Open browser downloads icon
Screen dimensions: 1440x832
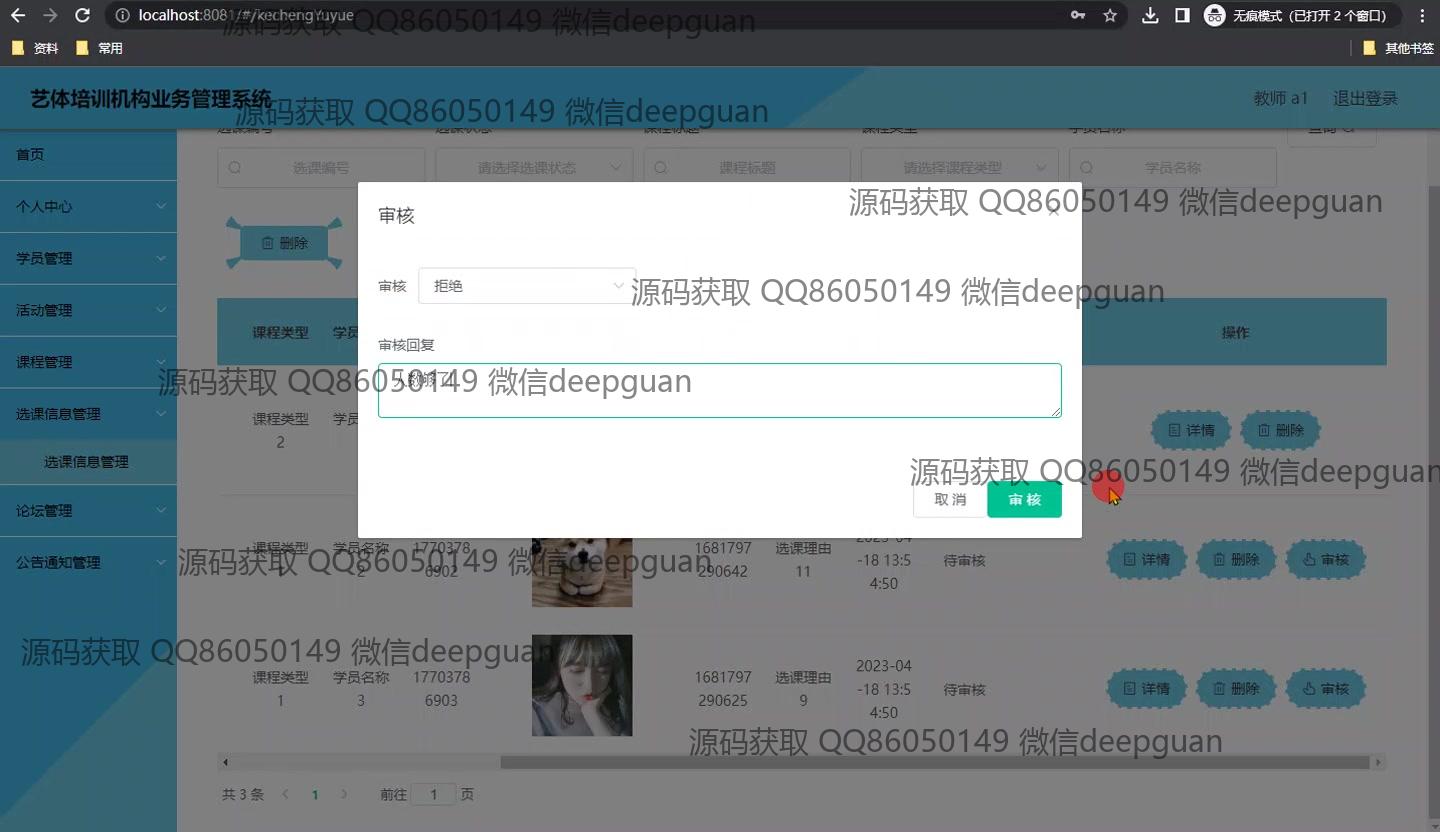(x=1150, y=16)
